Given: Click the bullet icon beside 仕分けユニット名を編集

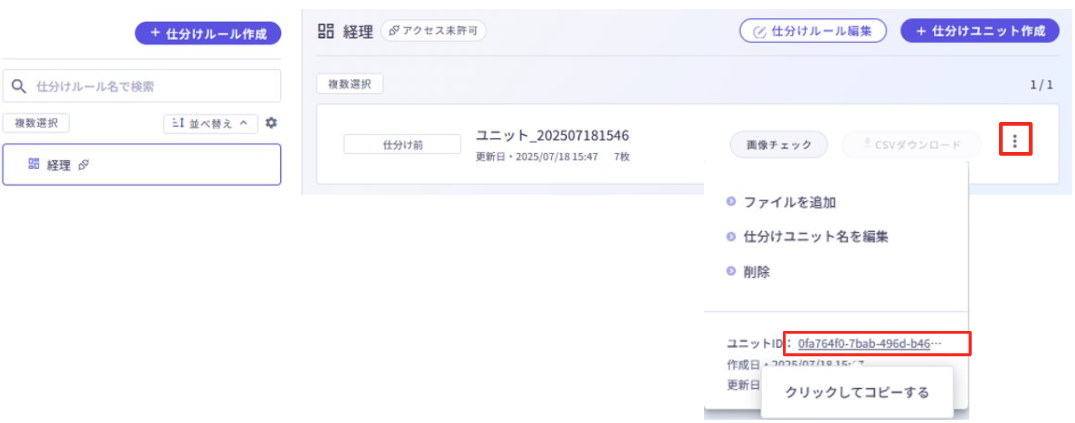Looking at the screenshot, I should (x=731, y=237).
